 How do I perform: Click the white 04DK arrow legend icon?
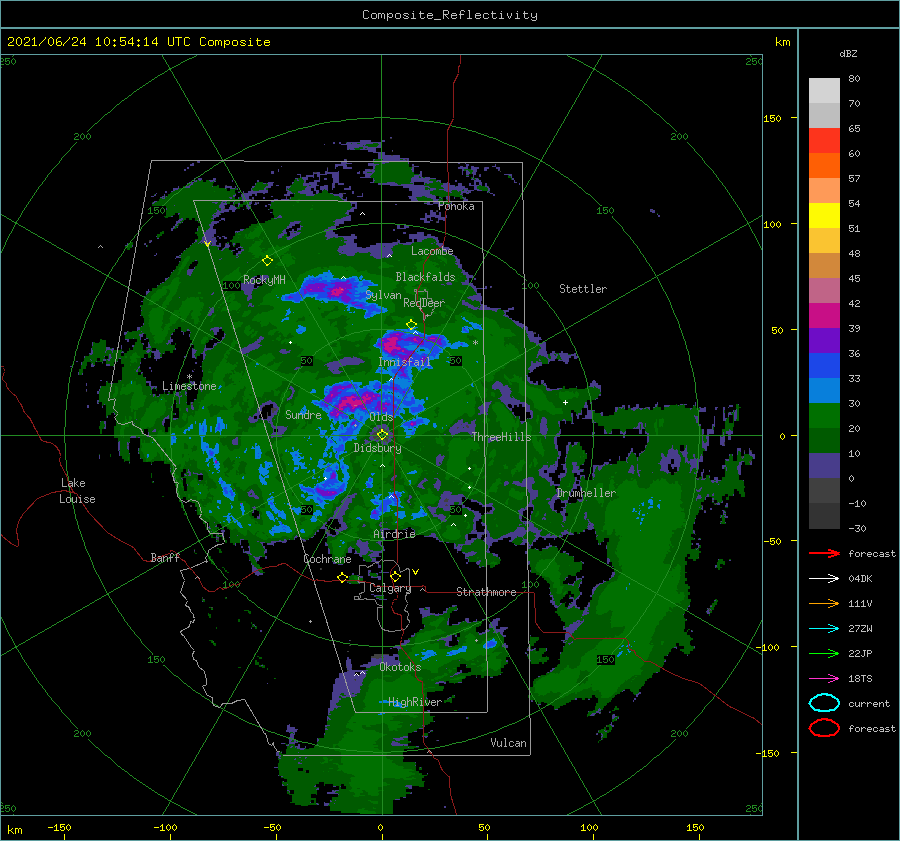coord(824,579)
